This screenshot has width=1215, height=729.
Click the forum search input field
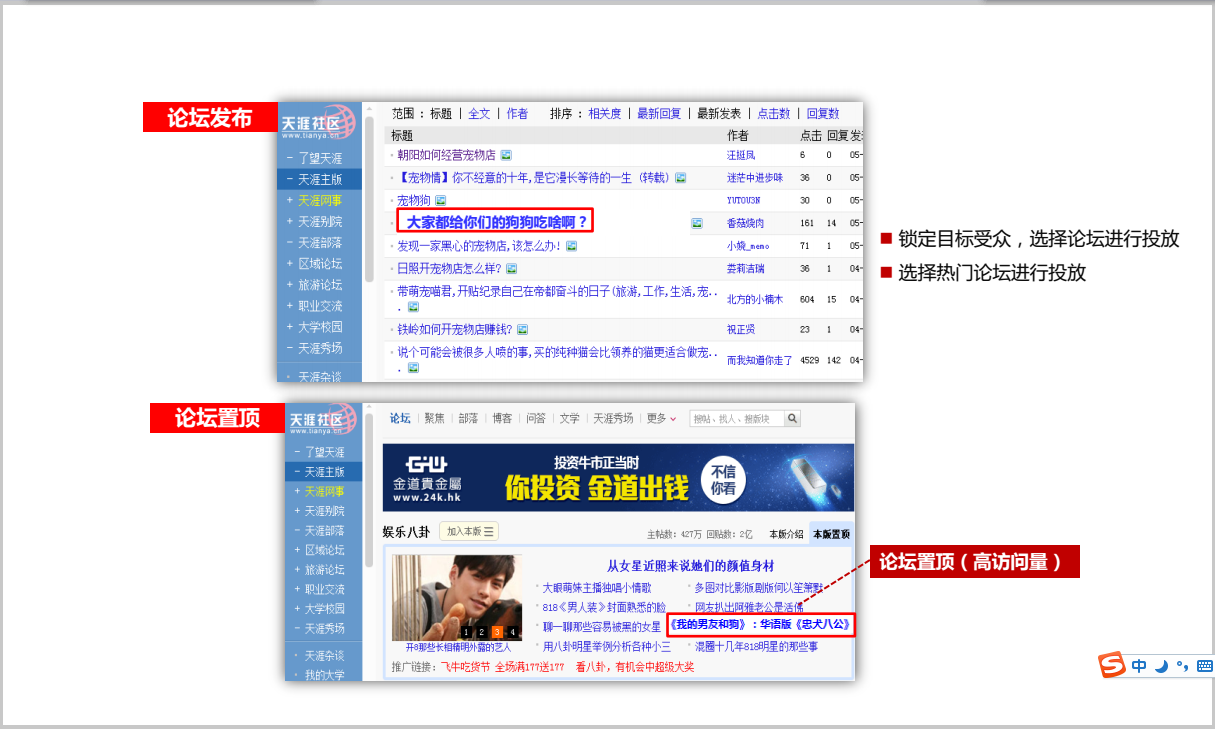click(x=736, y=418)
